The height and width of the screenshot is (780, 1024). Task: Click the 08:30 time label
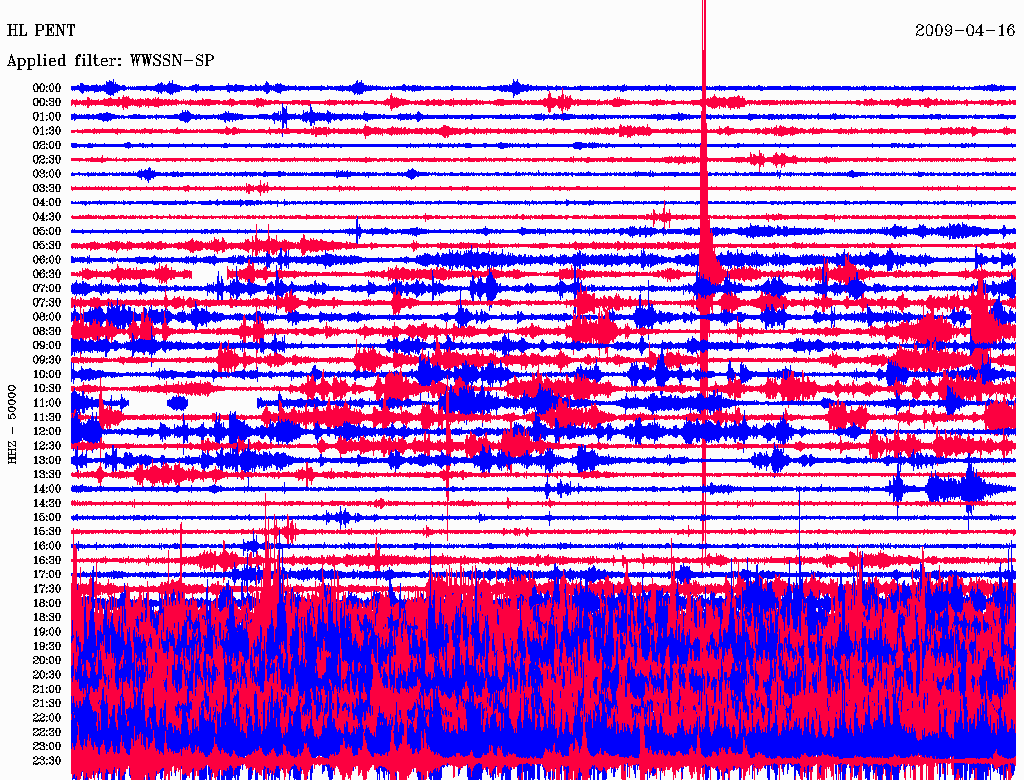click(x=47, y=331)
